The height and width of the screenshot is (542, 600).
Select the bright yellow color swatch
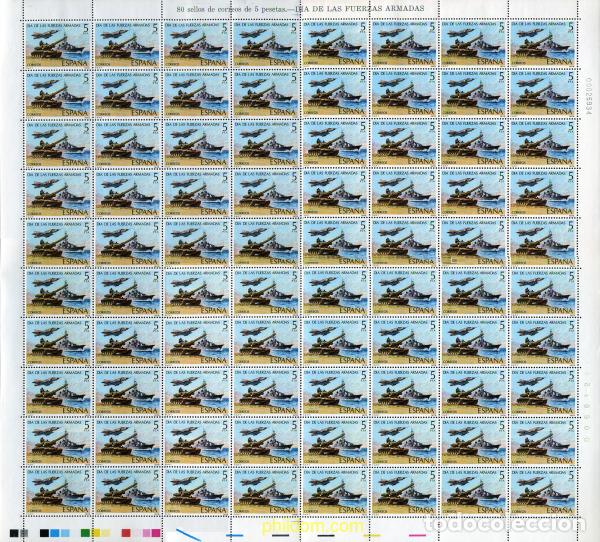[x=96, y=533]
